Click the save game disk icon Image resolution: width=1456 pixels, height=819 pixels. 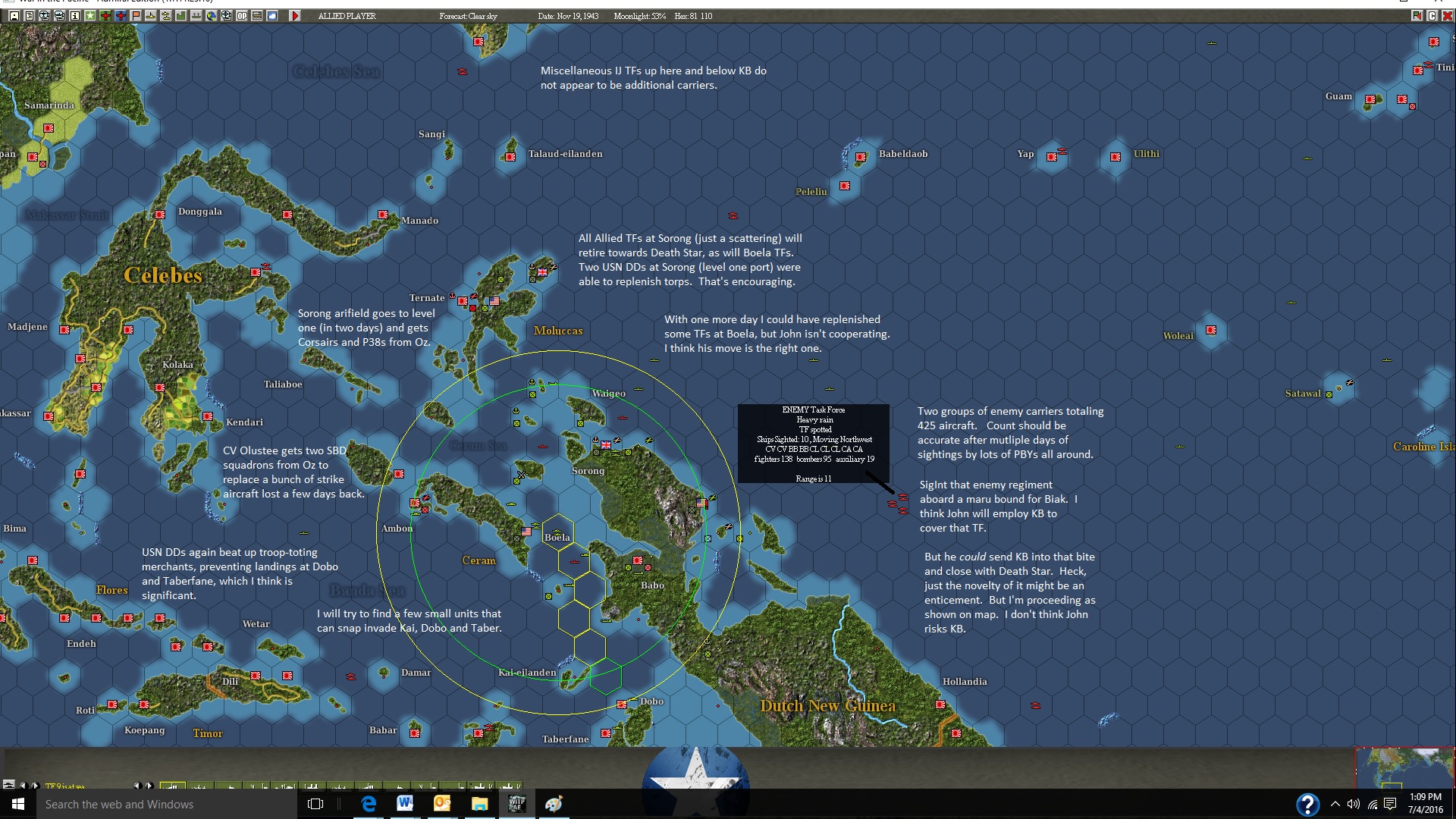pos(14,16)
